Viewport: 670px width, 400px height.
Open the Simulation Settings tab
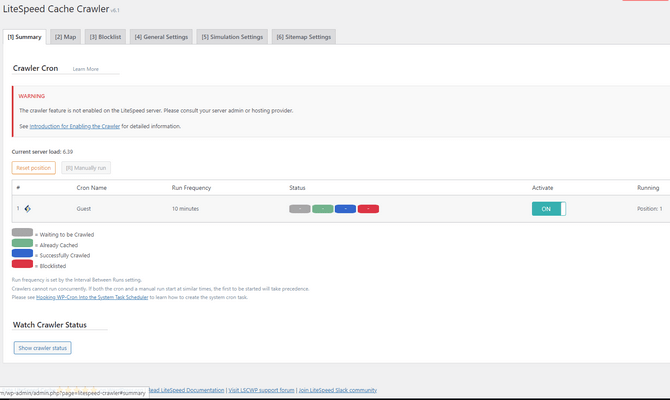tap(232, 37)
